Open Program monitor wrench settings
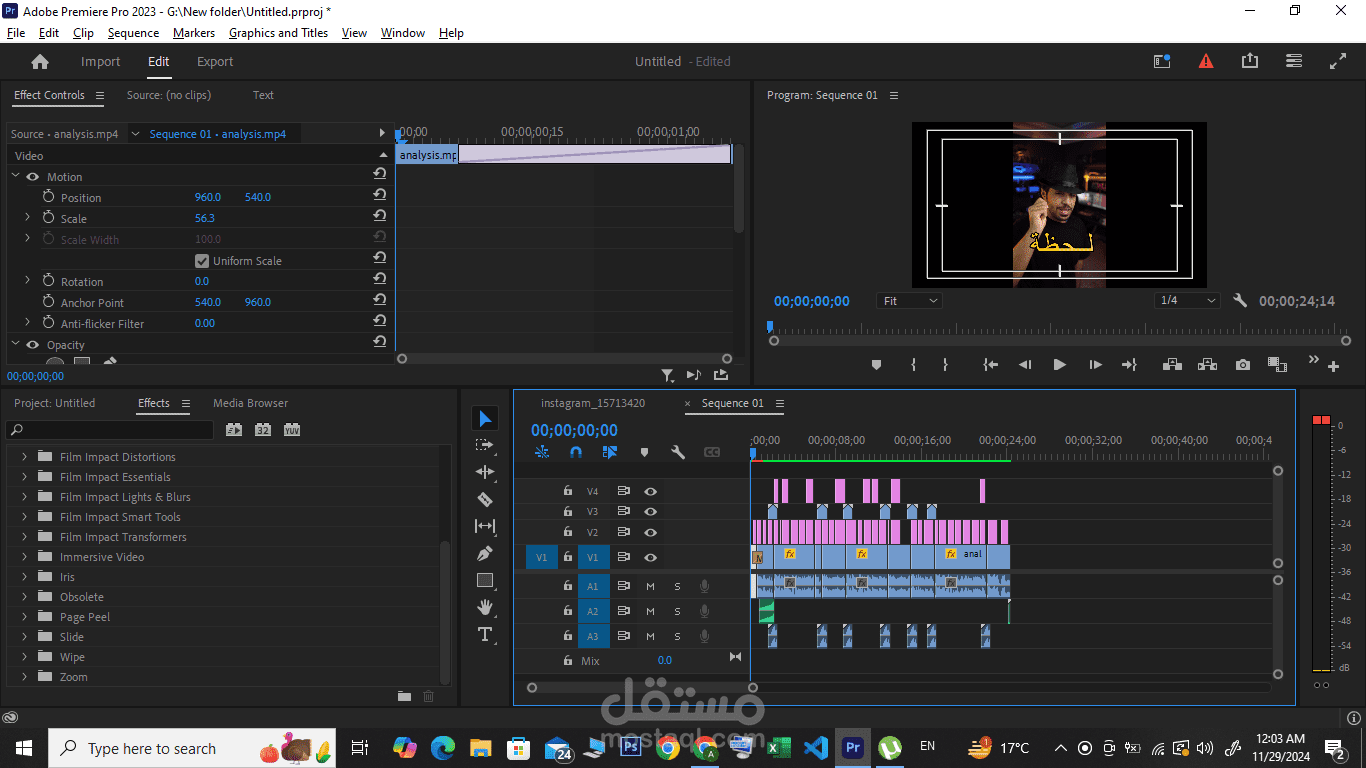1366x768 pixels. pos(1240,301)
